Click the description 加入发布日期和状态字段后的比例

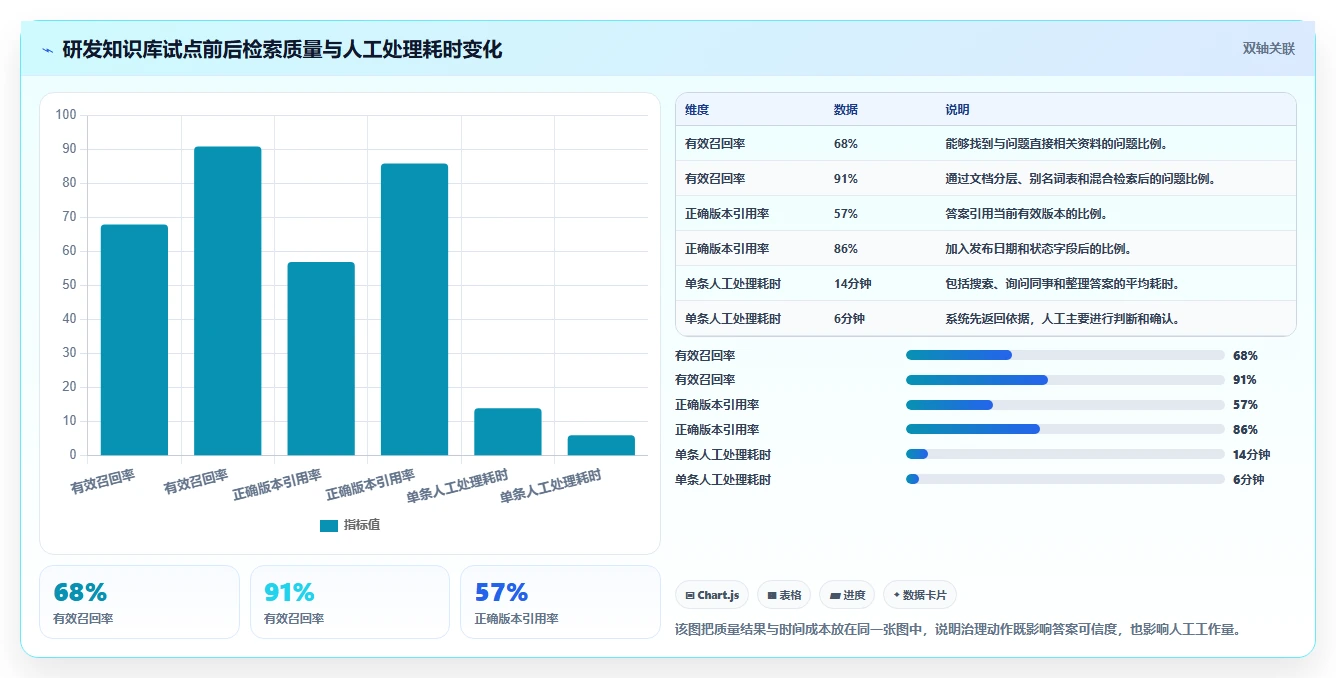(x=1038, y=249)
